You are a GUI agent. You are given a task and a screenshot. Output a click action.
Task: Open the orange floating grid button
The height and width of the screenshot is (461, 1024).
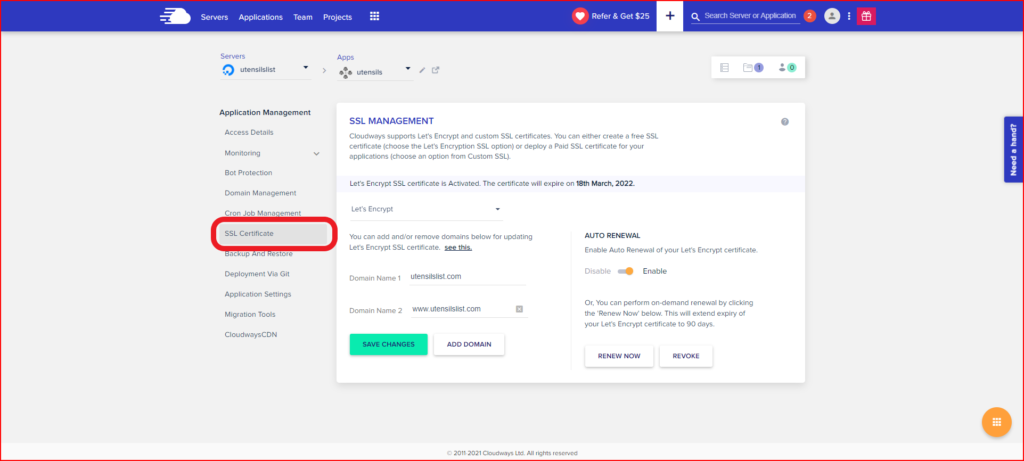[997, 422]
